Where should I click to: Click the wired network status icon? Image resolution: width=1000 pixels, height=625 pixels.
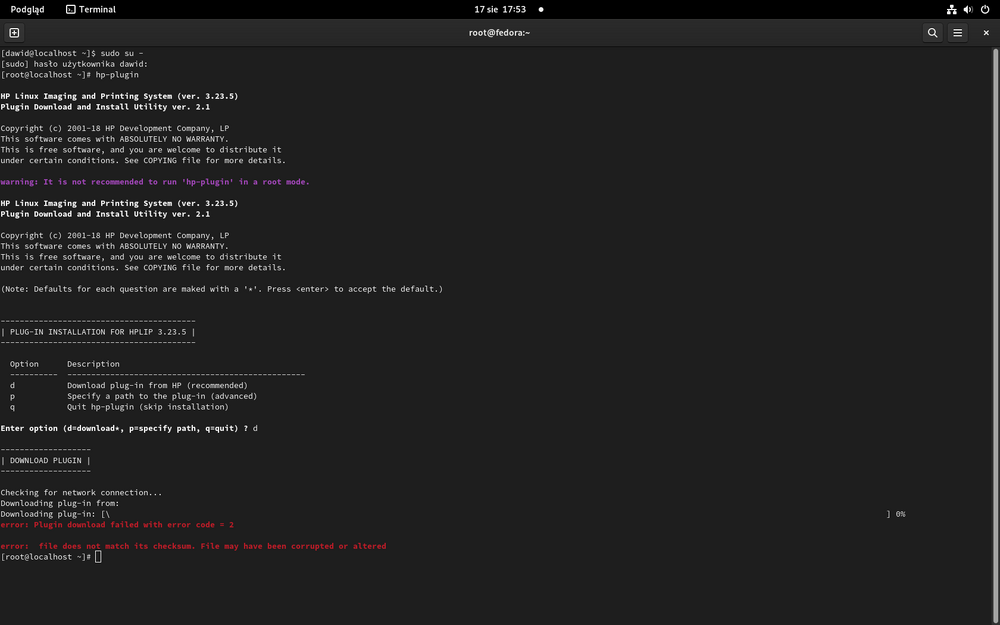tap(951, 9)
